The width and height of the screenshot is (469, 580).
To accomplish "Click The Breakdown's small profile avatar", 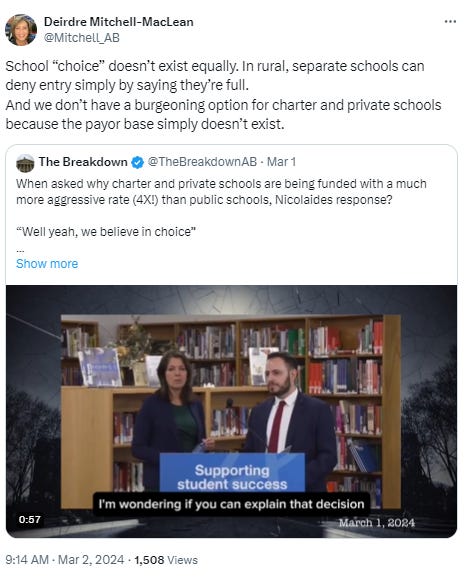I will coord(25,163).
